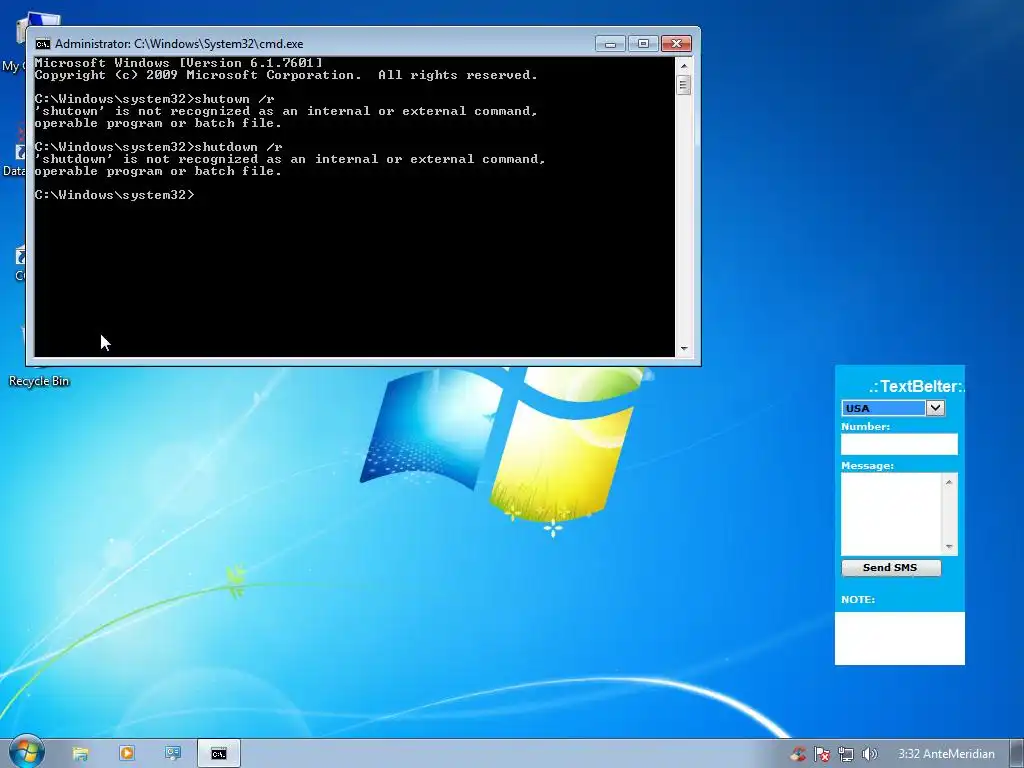Click the Message box scroll down arrow

pyautogui.click(x=949, y=547)
